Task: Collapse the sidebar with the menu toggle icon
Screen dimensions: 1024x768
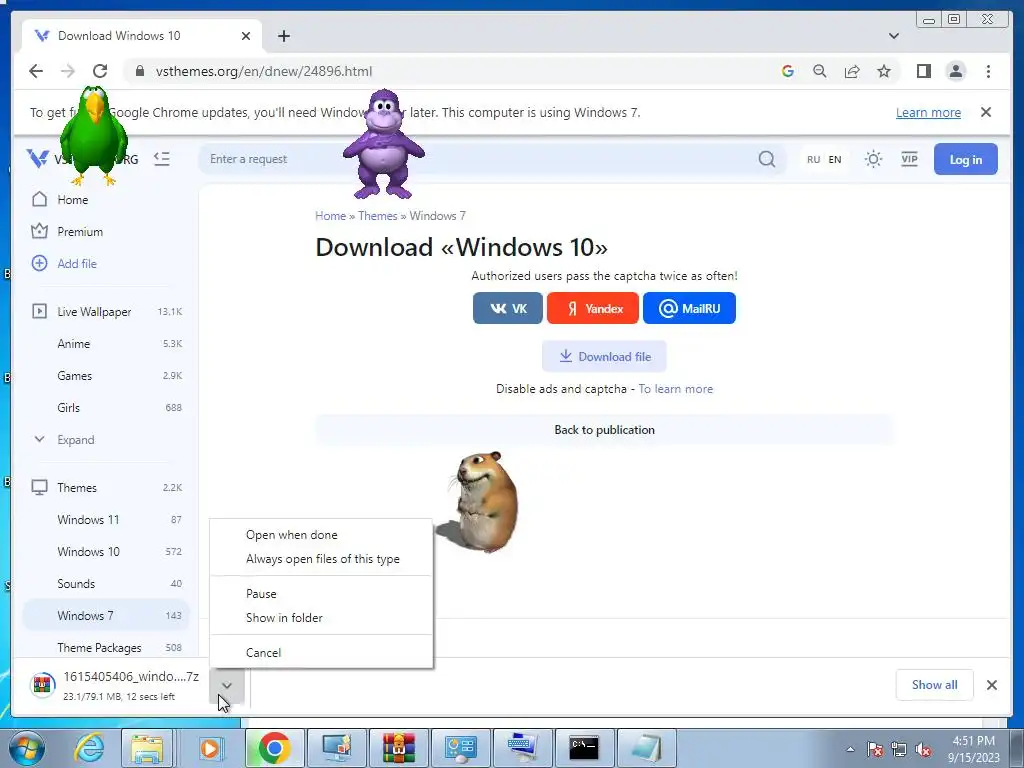Action: coord(161,159)
